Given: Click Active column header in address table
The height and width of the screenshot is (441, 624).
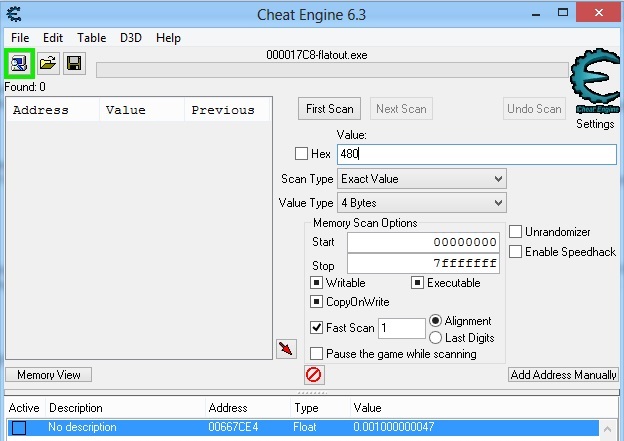Looking at the screenshot, I should 24,408.
